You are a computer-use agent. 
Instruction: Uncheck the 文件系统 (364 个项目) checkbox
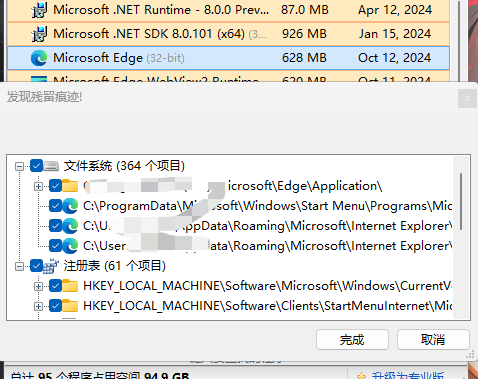[x=36, y=166]
